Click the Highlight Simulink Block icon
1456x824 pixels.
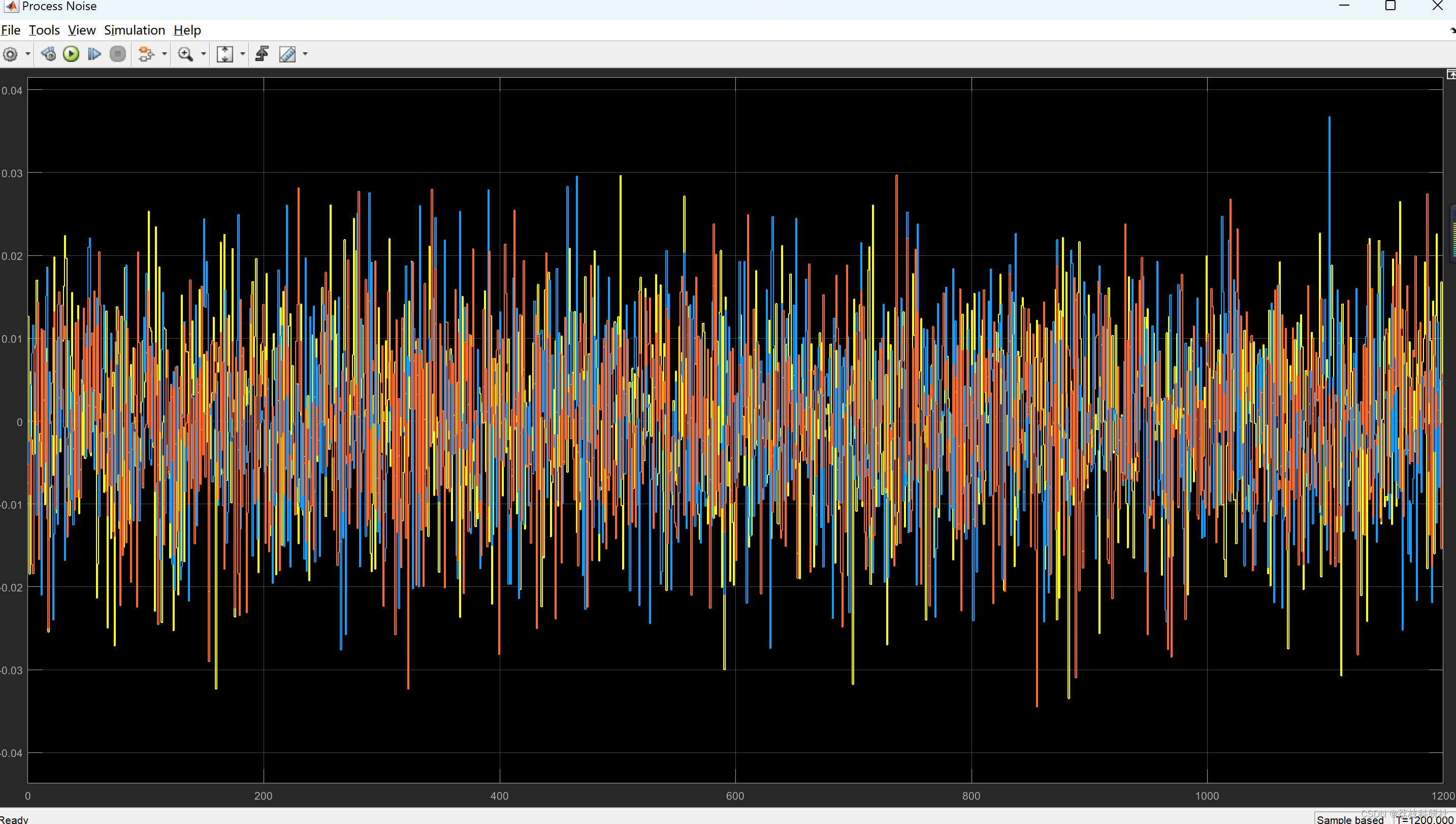[x=146, y=54]
